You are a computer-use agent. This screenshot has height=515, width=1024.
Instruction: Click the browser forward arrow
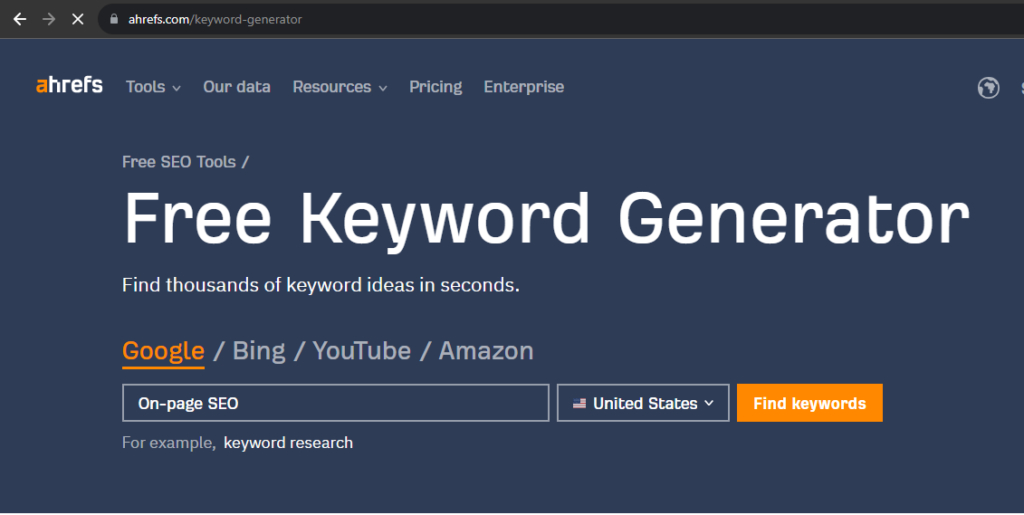[49, 19]
